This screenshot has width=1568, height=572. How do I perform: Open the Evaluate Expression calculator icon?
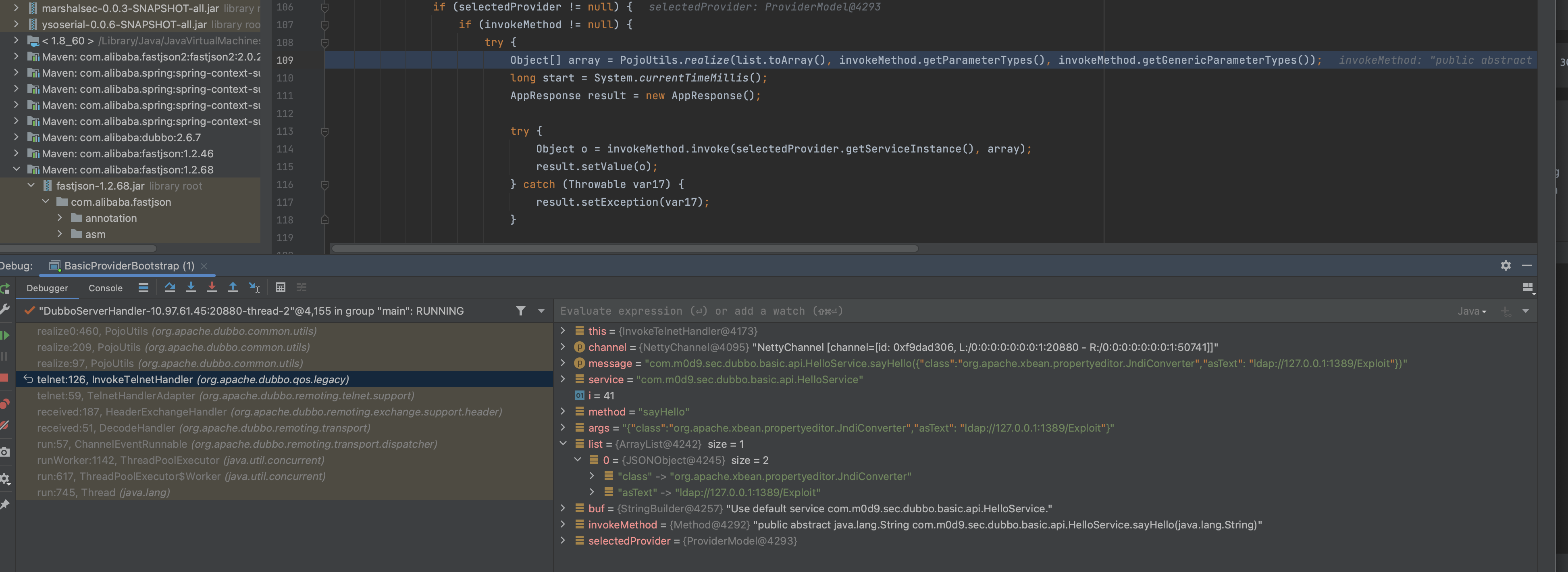[x=281, y=288]
